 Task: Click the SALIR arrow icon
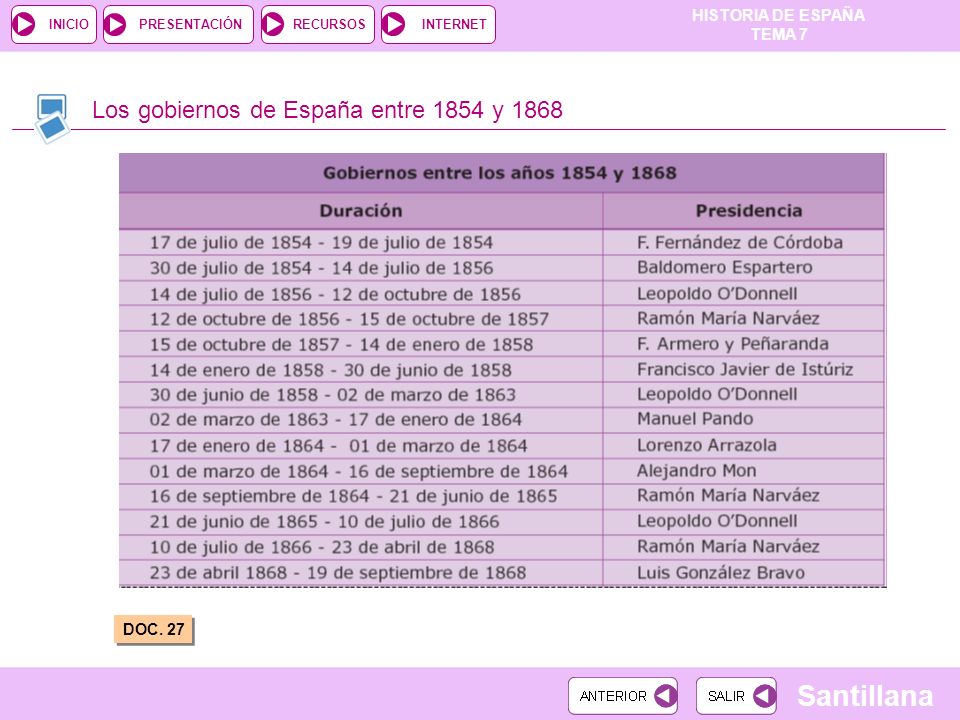tap(764, 696)
